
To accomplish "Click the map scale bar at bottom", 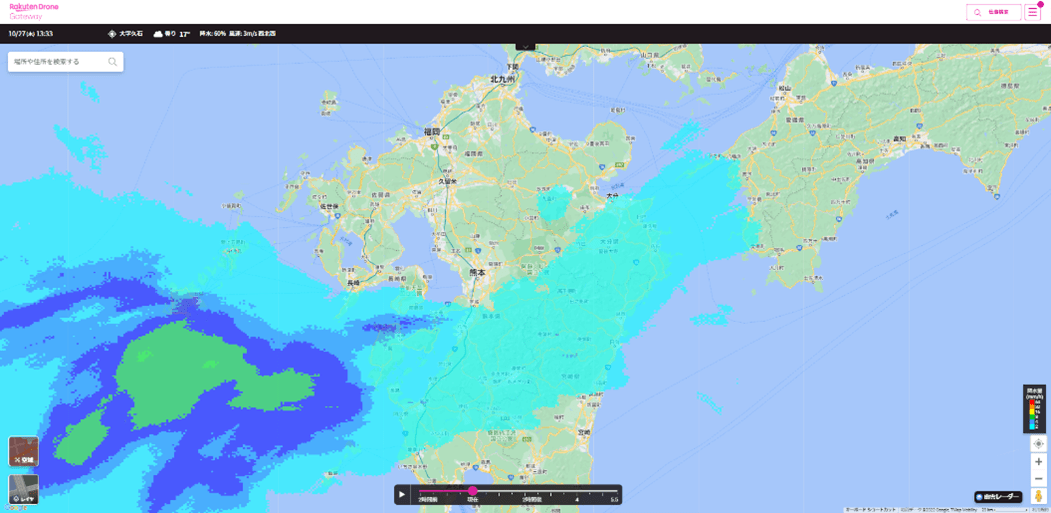I will [1004, 510].
